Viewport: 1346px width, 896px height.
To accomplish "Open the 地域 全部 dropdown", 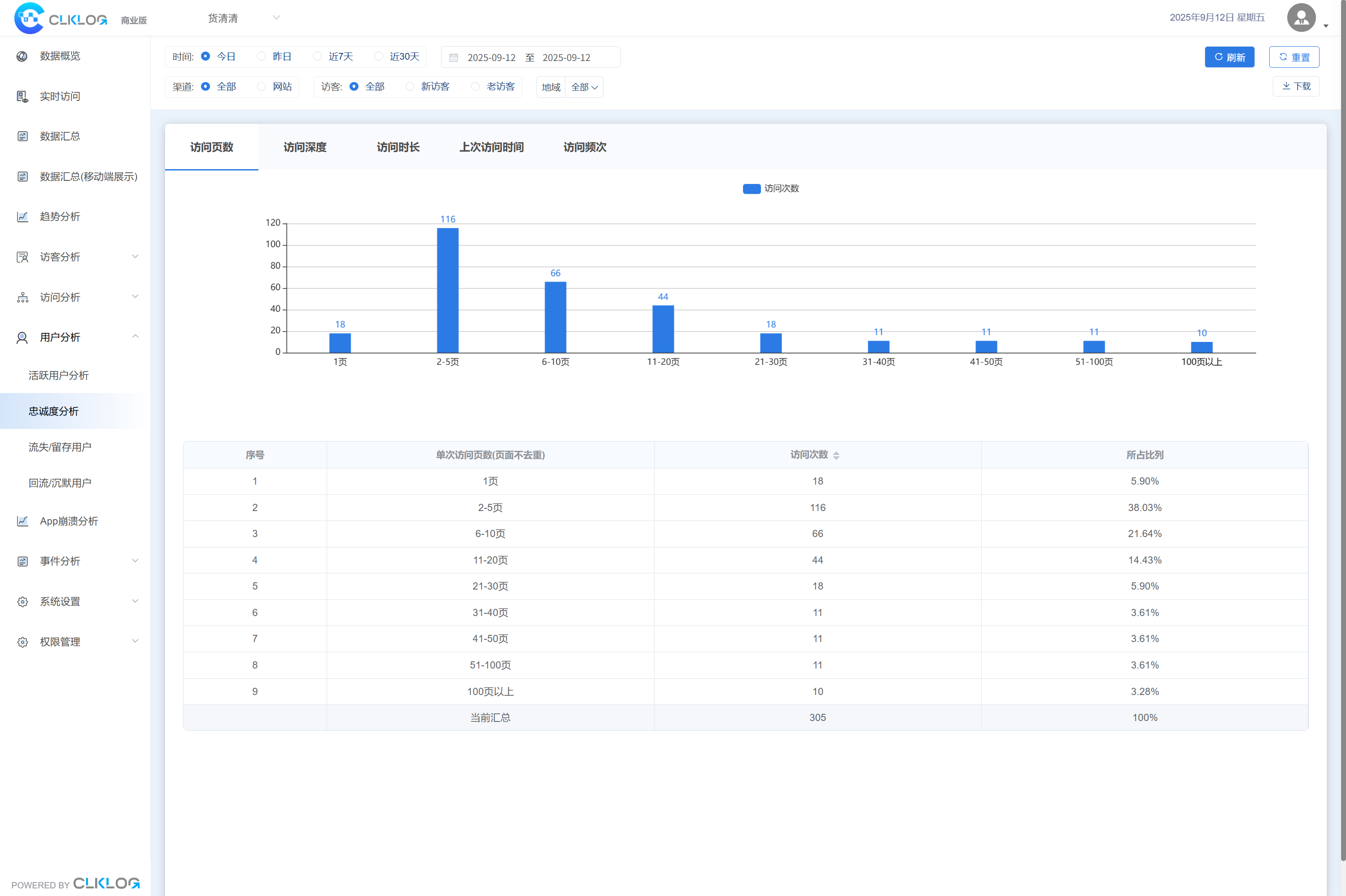I will pos(584,87).
